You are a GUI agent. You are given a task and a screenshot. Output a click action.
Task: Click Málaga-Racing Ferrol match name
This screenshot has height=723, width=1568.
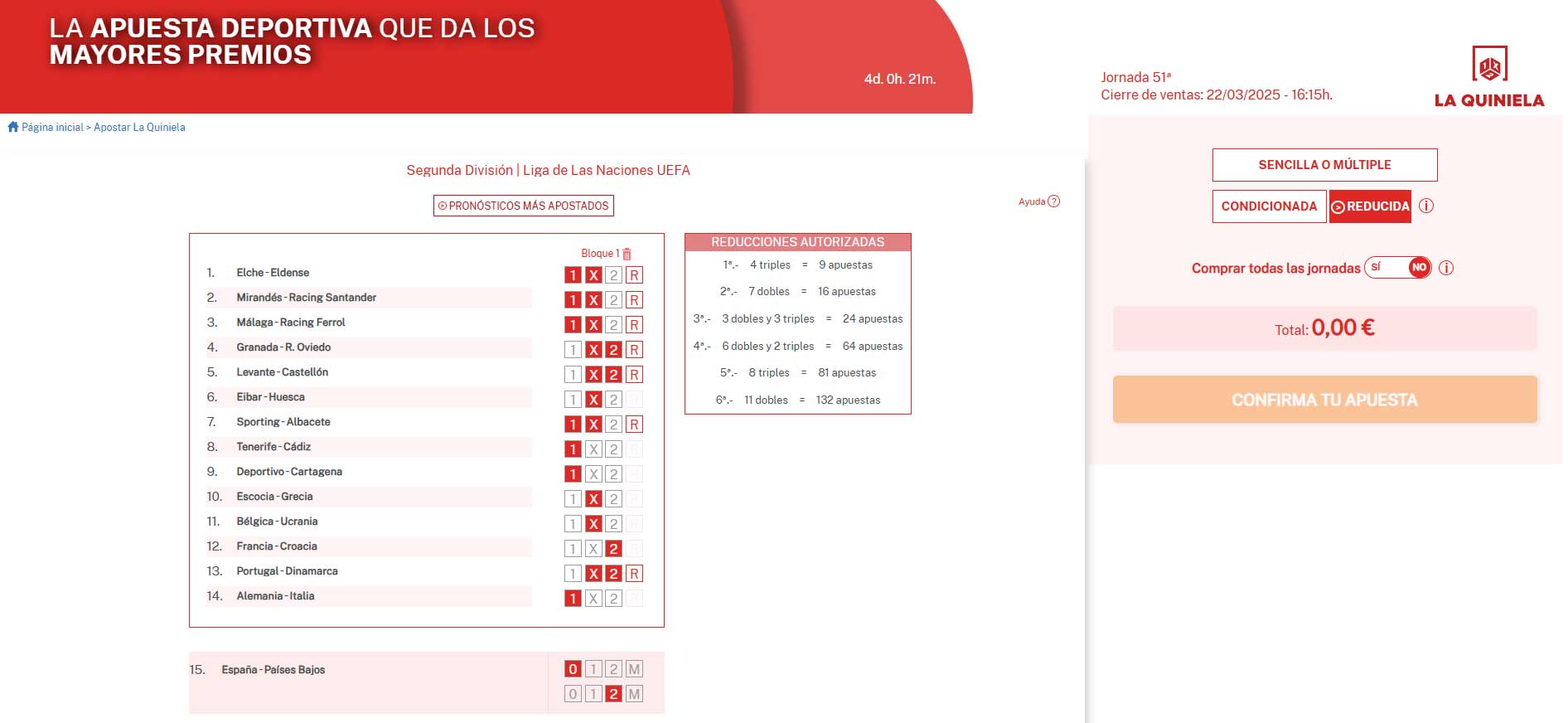(290, 323)
